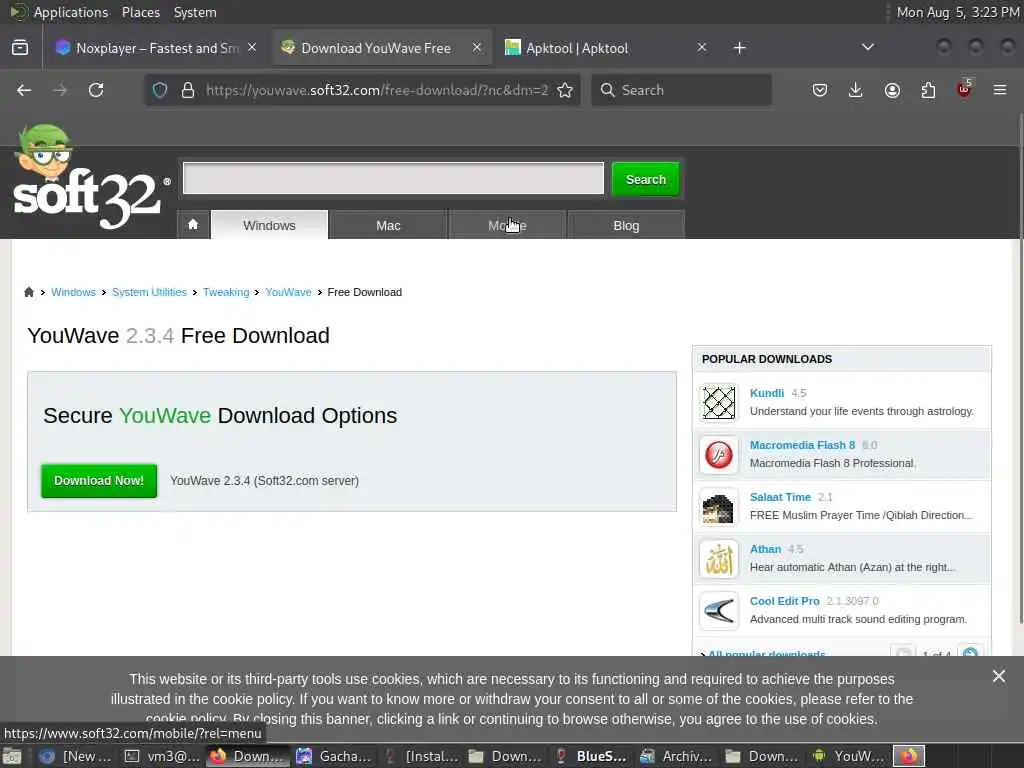Open the Blog tab
This screenshot has height=768, width=1024.
[626, 225]
